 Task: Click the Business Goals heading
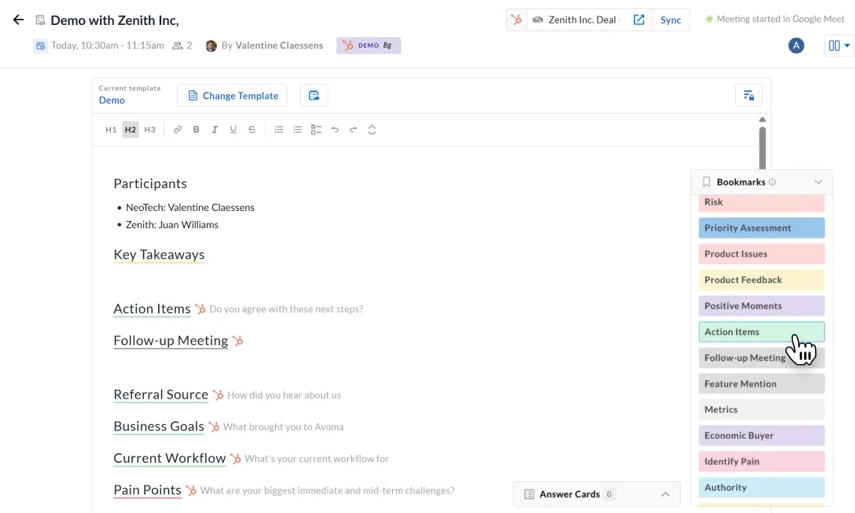[159, 426]
